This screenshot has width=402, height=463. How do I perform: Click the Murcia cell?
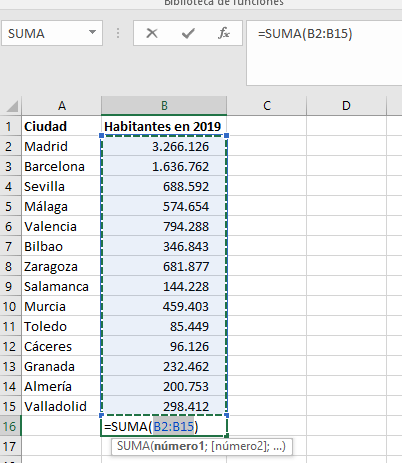62,306
